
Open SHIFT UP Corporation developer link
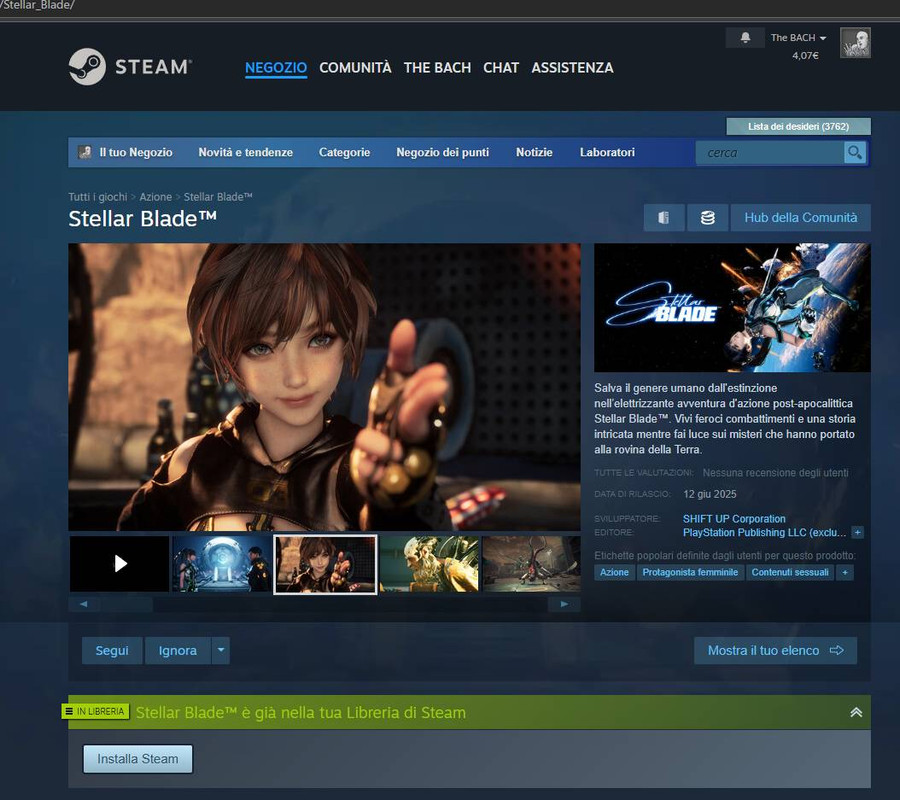point(734,519)
